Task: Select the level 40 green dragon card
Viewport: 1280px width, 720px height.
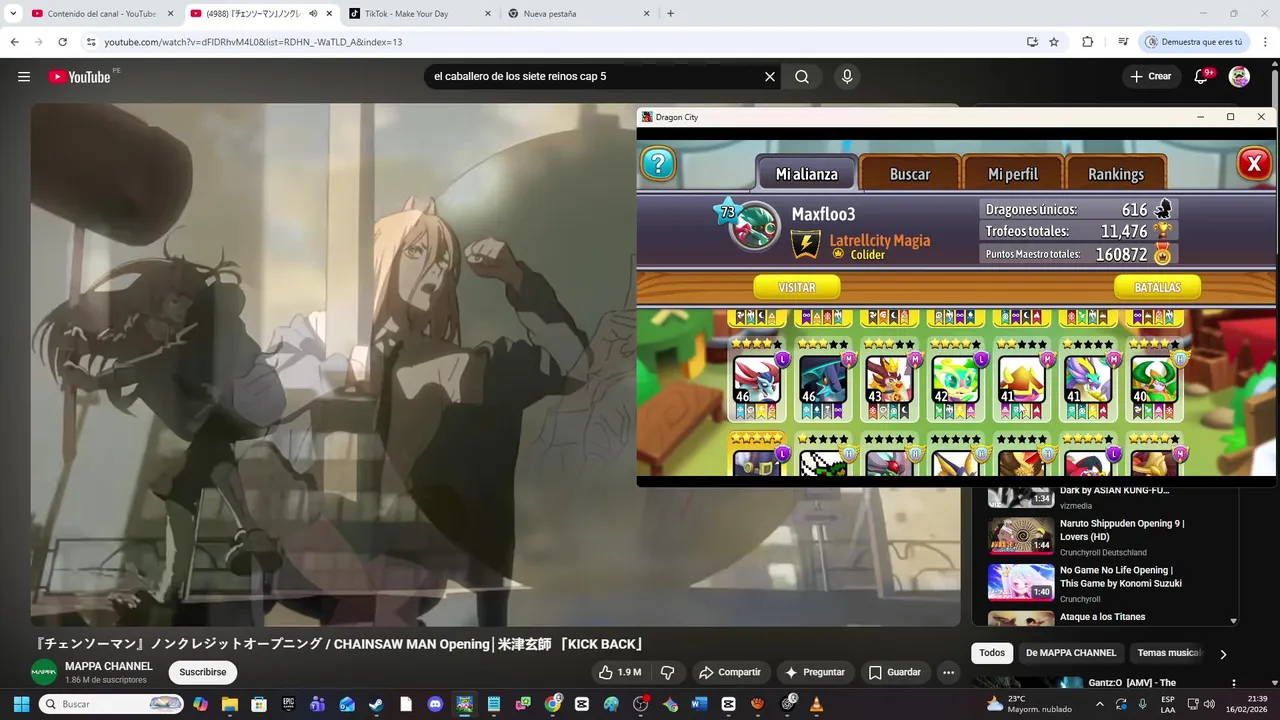Action: pyautogui.click(x=1154, y=380)
